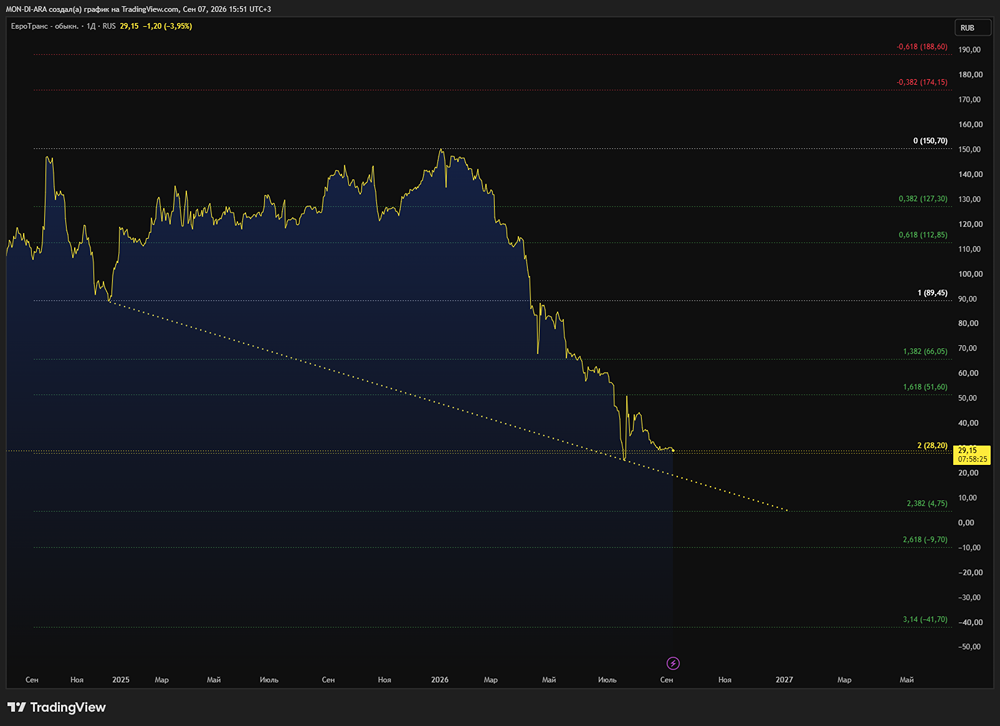Click the −50,00 price axis value
The height and width of the screenshot is (726, 1000).
[x=969, y=647]
